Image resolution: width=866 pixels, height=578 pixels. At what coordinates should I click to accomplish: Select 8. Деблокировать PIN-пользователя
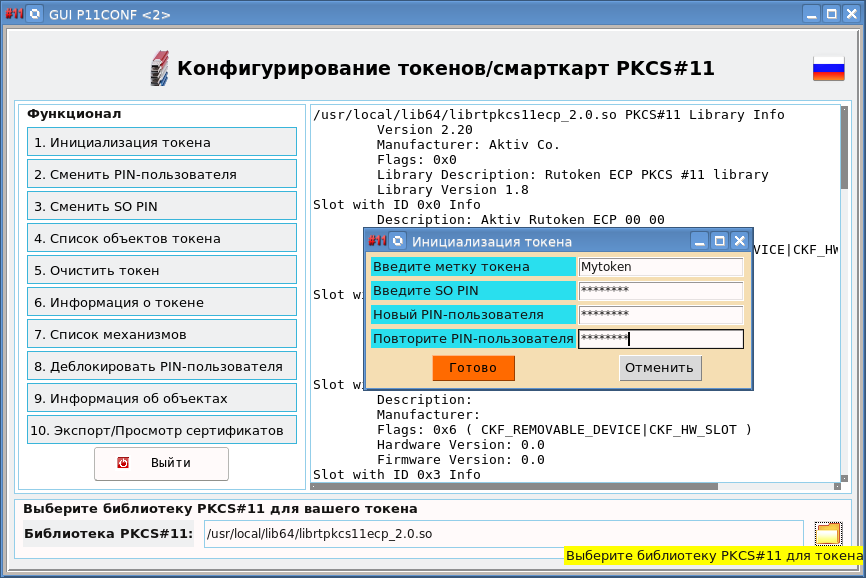[x=162, y=366]
